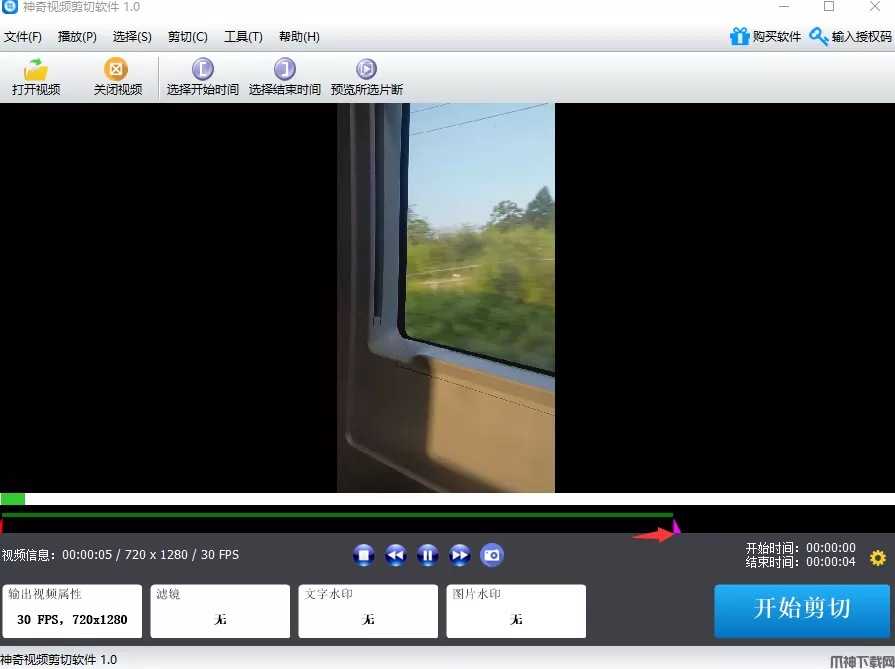The height and width of the screenshot is (669, 895).
Task: Click the end time value 00:00:04
Action: 831,562
